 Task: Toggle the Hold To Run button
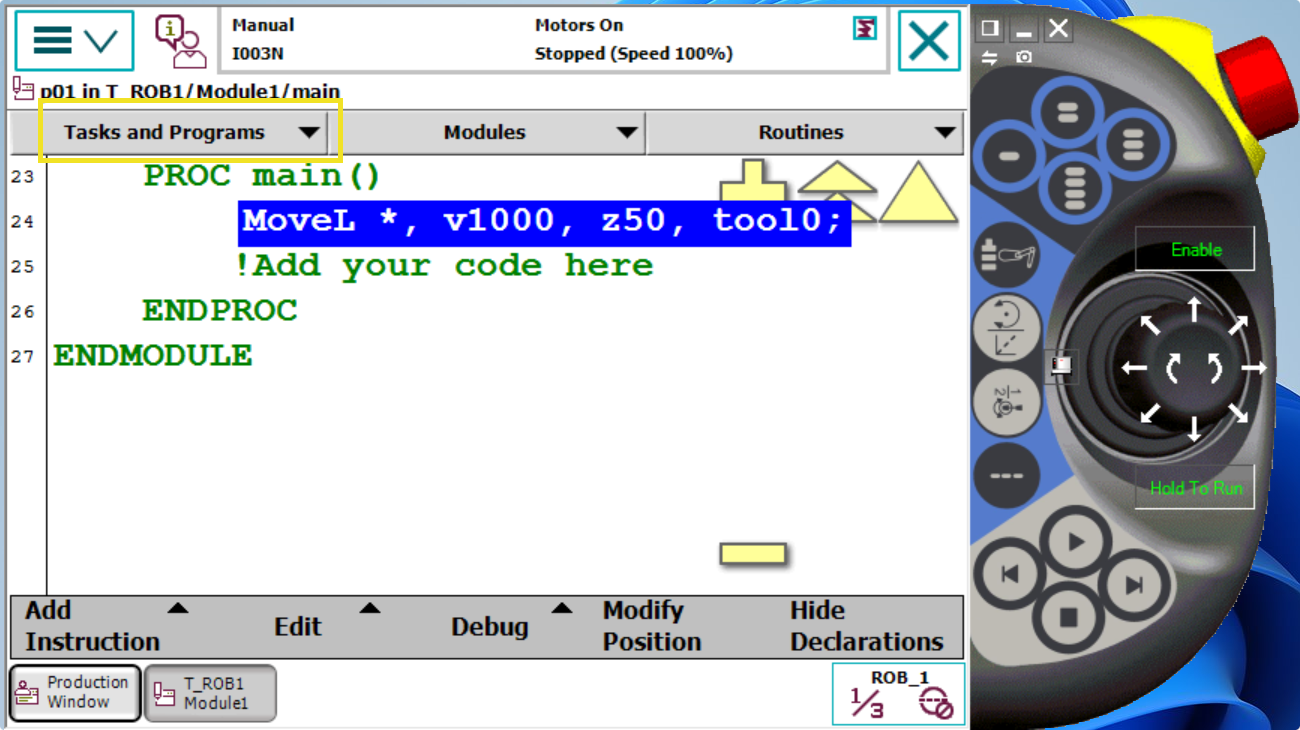pyautogui.click(x=1195, y=488)
